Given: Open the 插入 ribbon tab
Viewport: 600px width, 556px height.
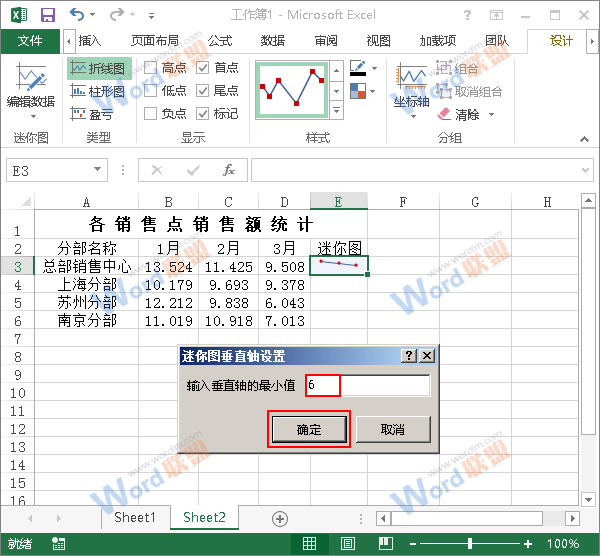Looking at the screenshot, I should point(90,41).
